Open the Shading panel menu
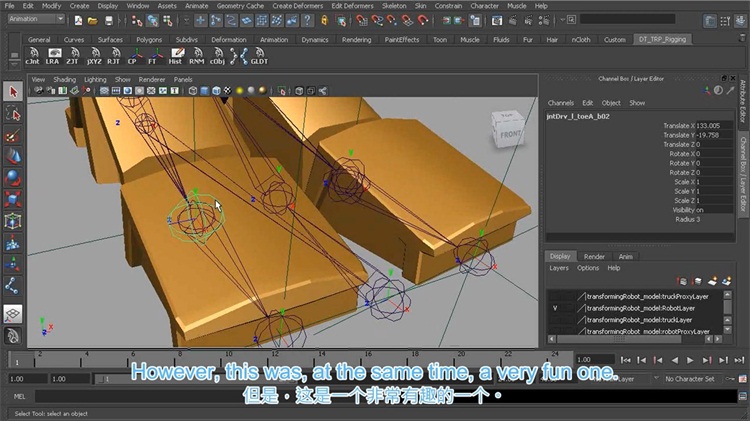750x421 pixels. point(64,79)
